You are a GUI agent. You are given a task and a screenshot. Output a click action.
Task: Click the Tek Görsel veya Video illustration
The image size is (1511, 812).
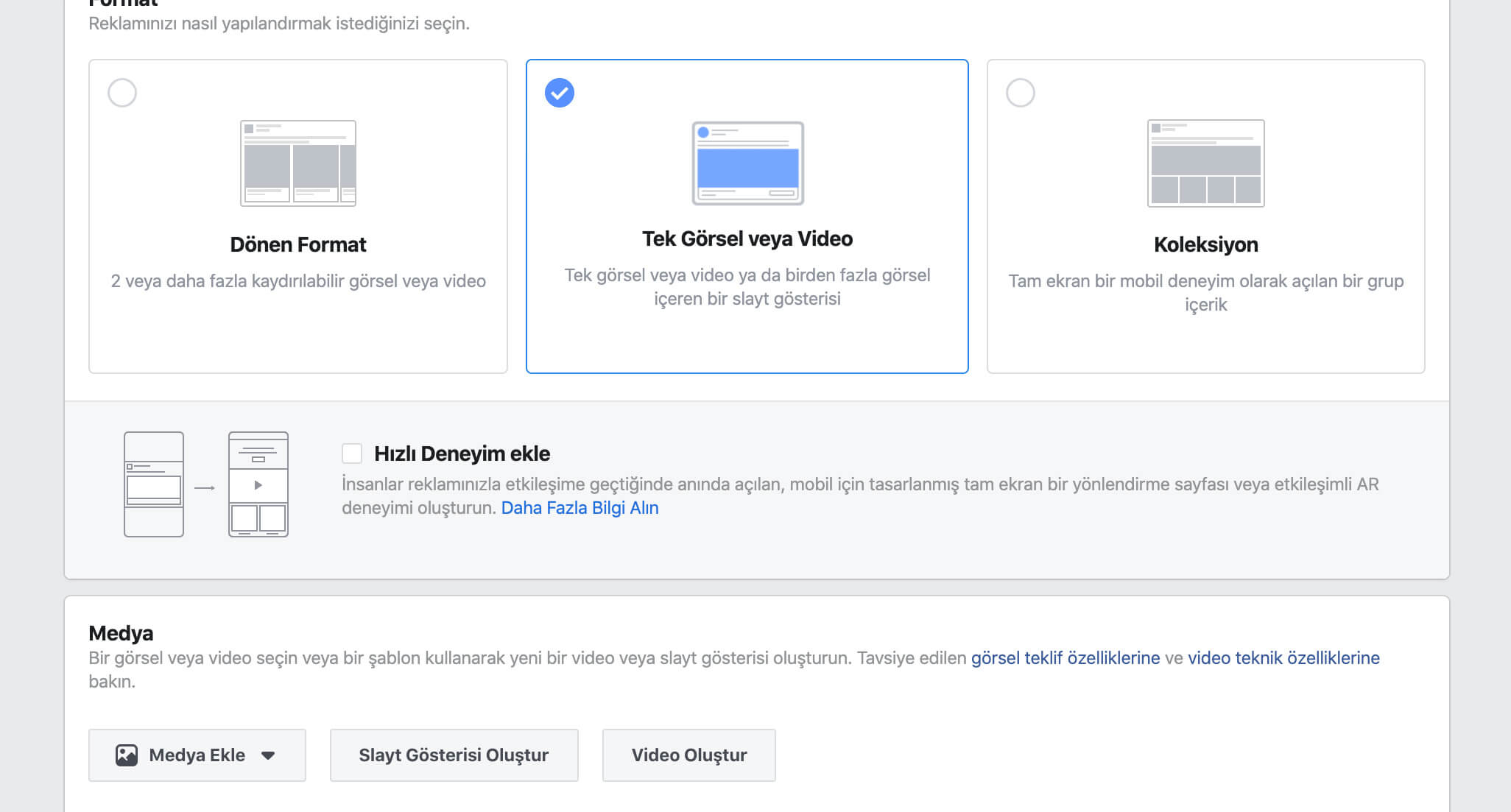point(747,163)
